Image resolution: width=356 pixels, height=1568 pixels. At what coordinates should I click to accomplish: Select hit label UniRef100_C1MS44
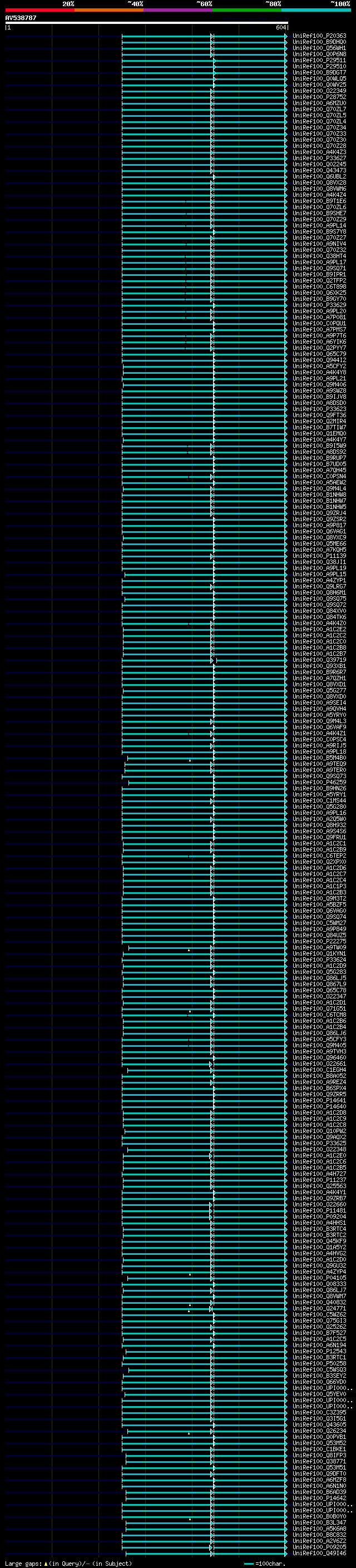[319, 800]
